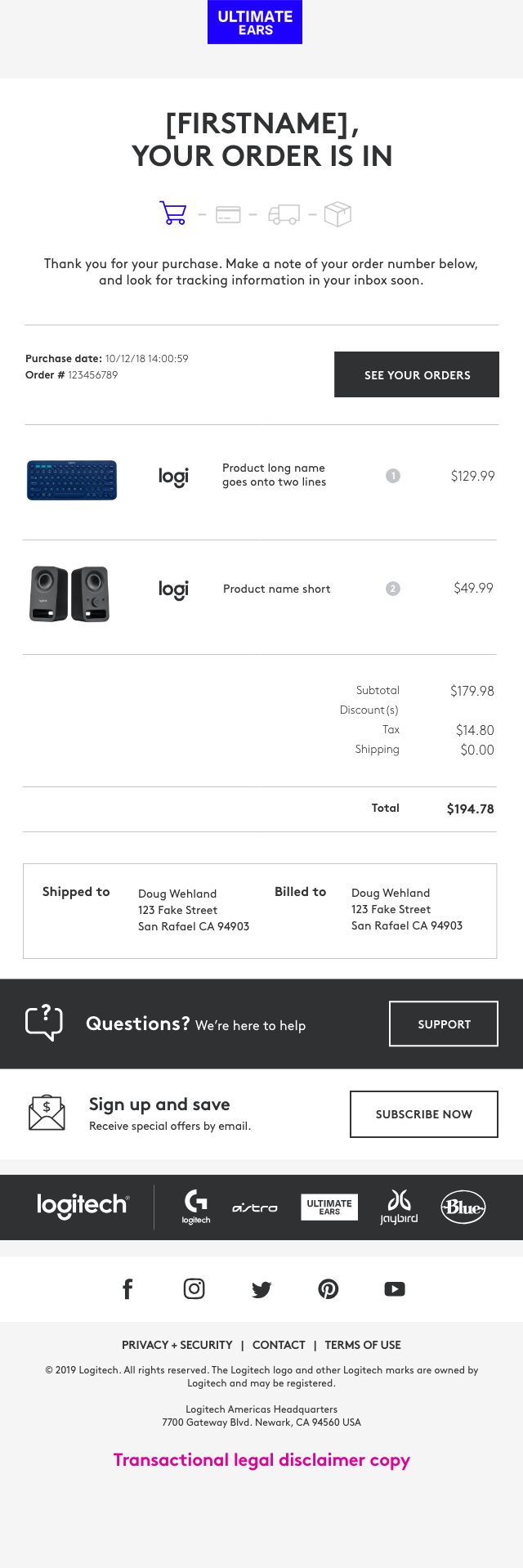Click the Logitech G brand logo
Image resolution: width=523 pixels, height=1568 pixels.
click(x=196, y=1207)
